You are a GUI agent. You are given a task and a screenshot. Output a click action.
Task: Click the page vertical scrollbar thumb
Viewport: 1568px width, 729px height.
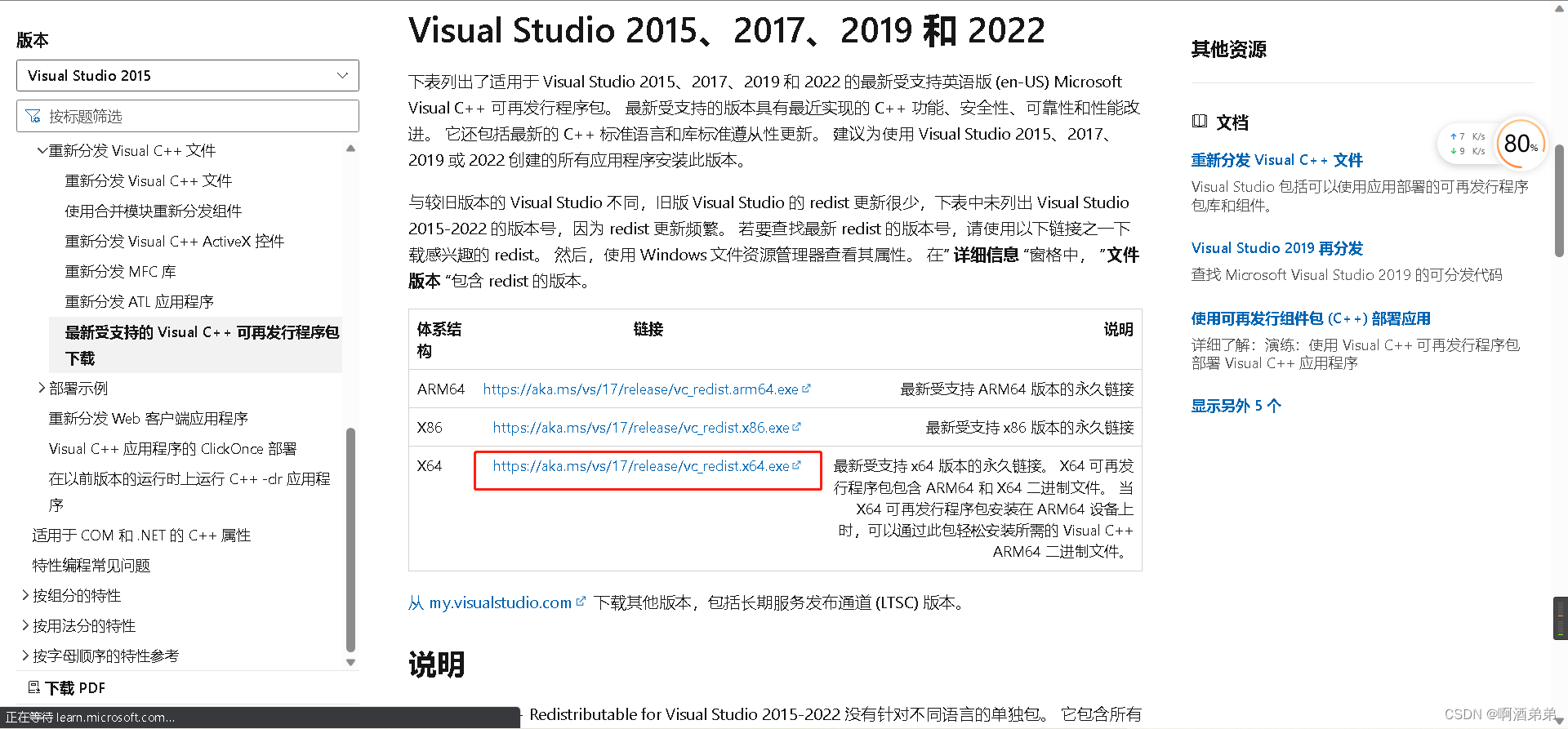[x=1559, y=201]
